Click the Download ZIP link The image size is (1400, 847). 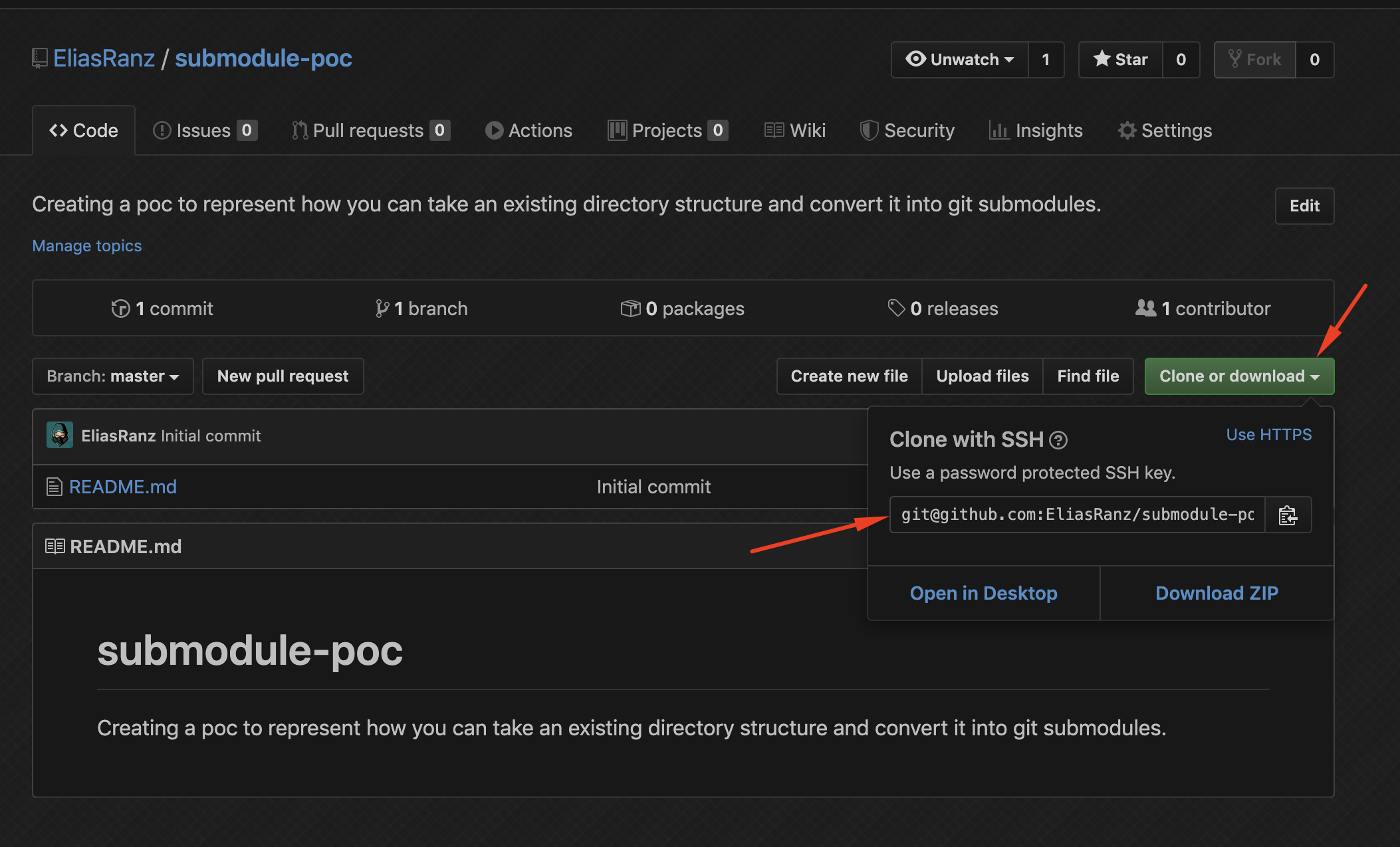point(1217,593)
